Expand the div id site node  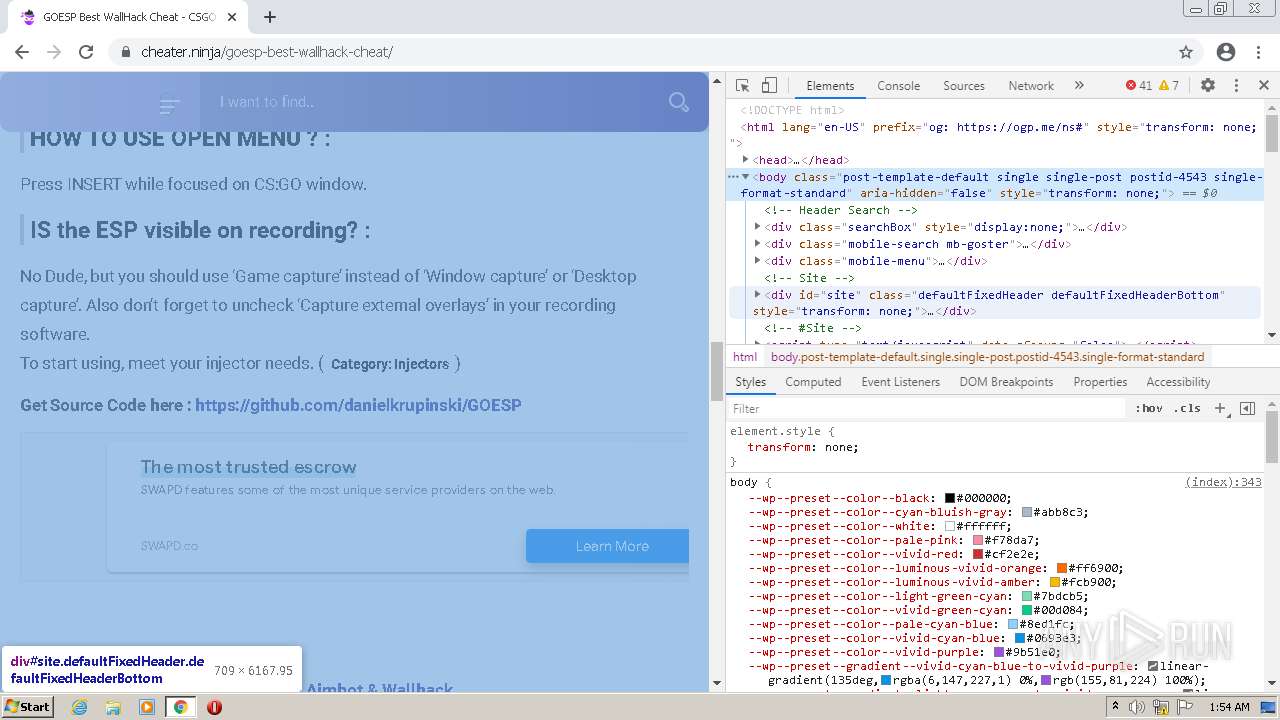click(x=758, y=295)
